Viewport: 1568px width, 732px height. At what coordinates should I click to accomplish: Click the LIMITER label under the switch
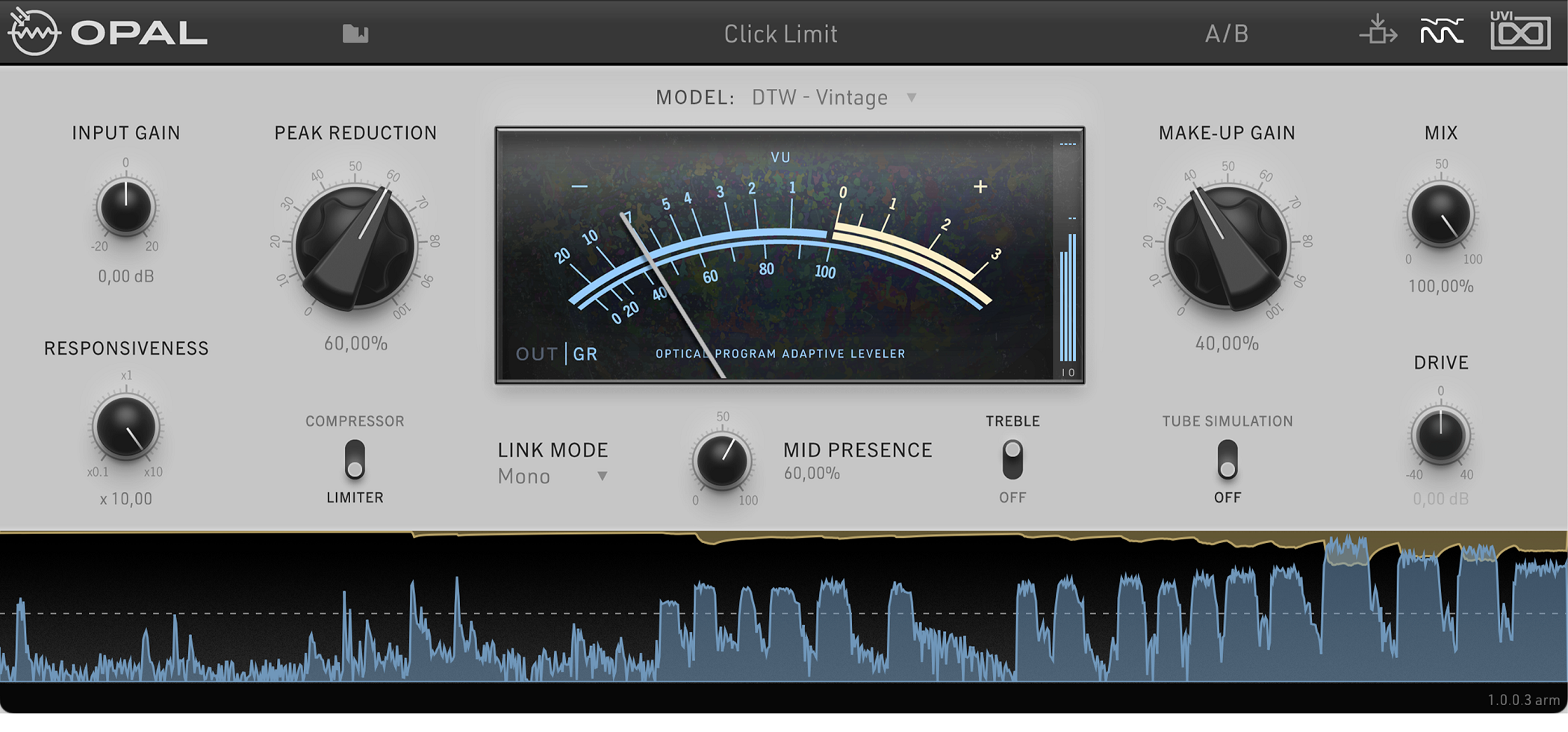point(355,497)
